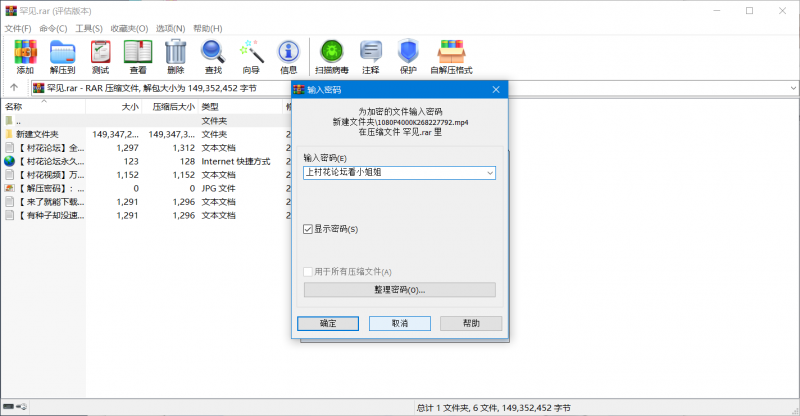Expand the password input dropdown arrow
The image size is (800, 416).
(x=489, y=173)
